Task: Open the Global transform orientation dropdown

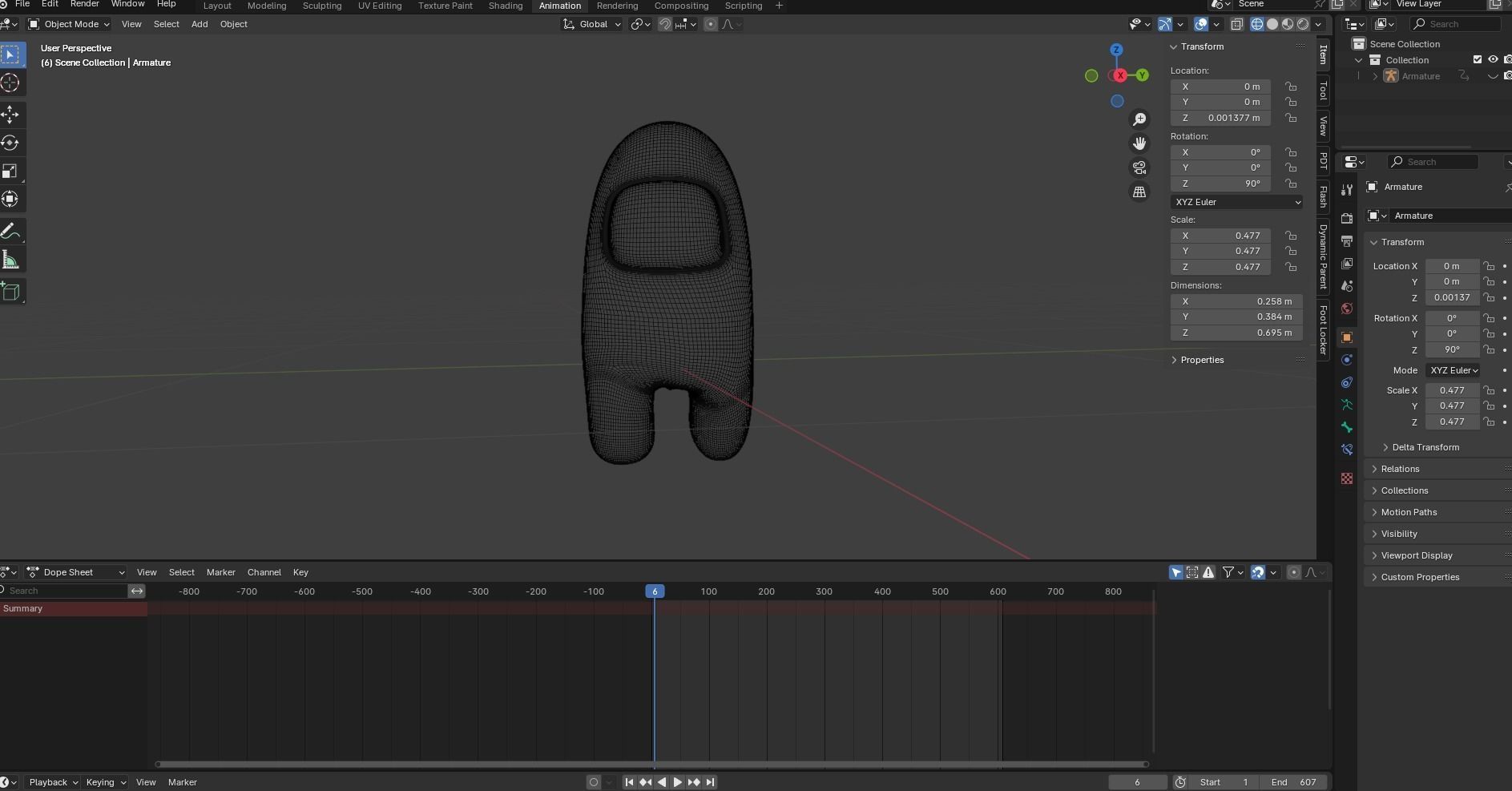Action: tap(592, 24)
